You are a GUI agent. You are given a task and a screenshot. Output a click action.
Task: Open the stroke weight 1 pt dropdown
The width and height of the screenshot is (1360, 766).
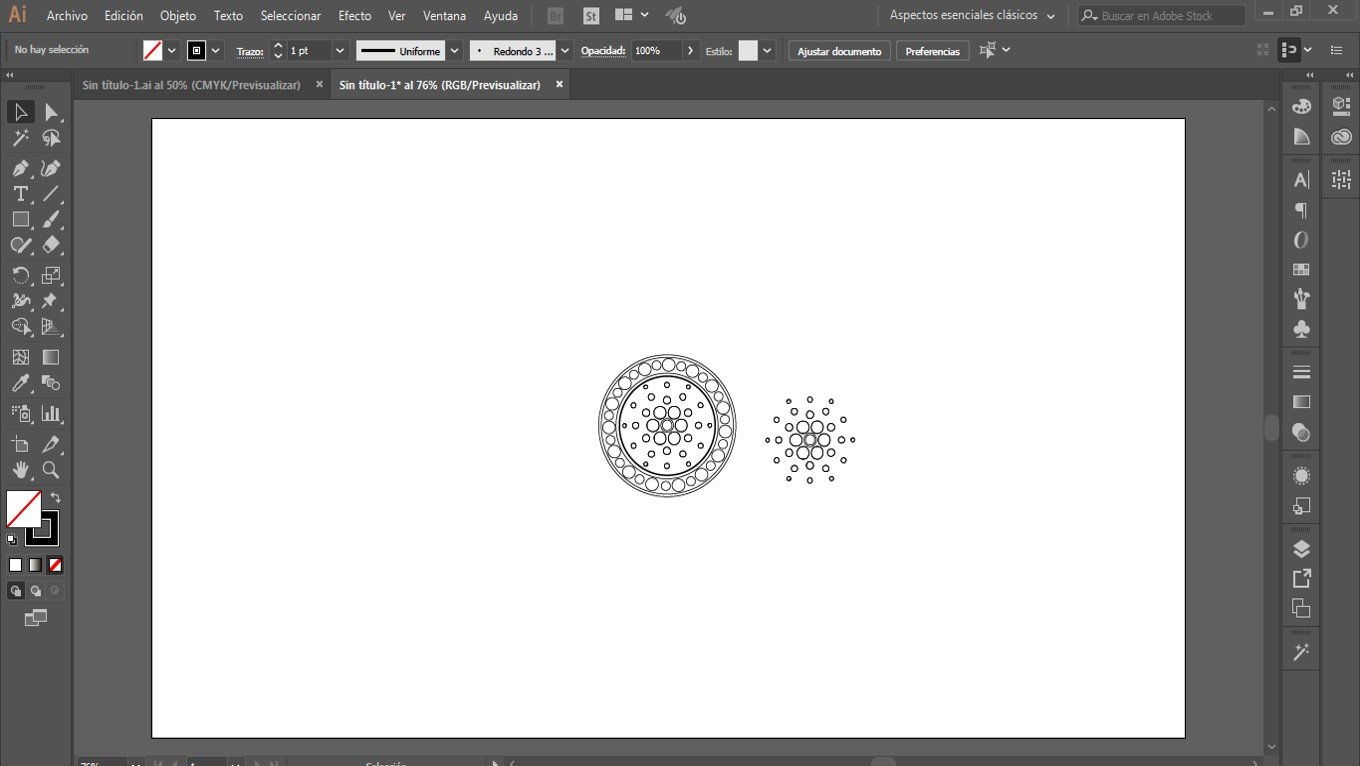tap(341, 50)
